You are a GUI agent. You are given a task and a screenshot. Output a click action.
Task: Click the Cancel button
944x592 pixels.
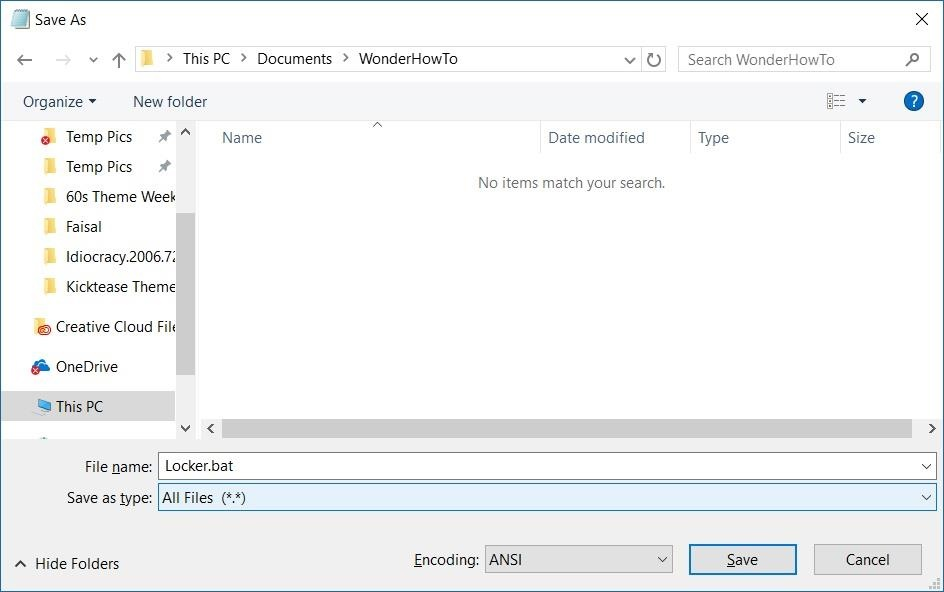867,560
